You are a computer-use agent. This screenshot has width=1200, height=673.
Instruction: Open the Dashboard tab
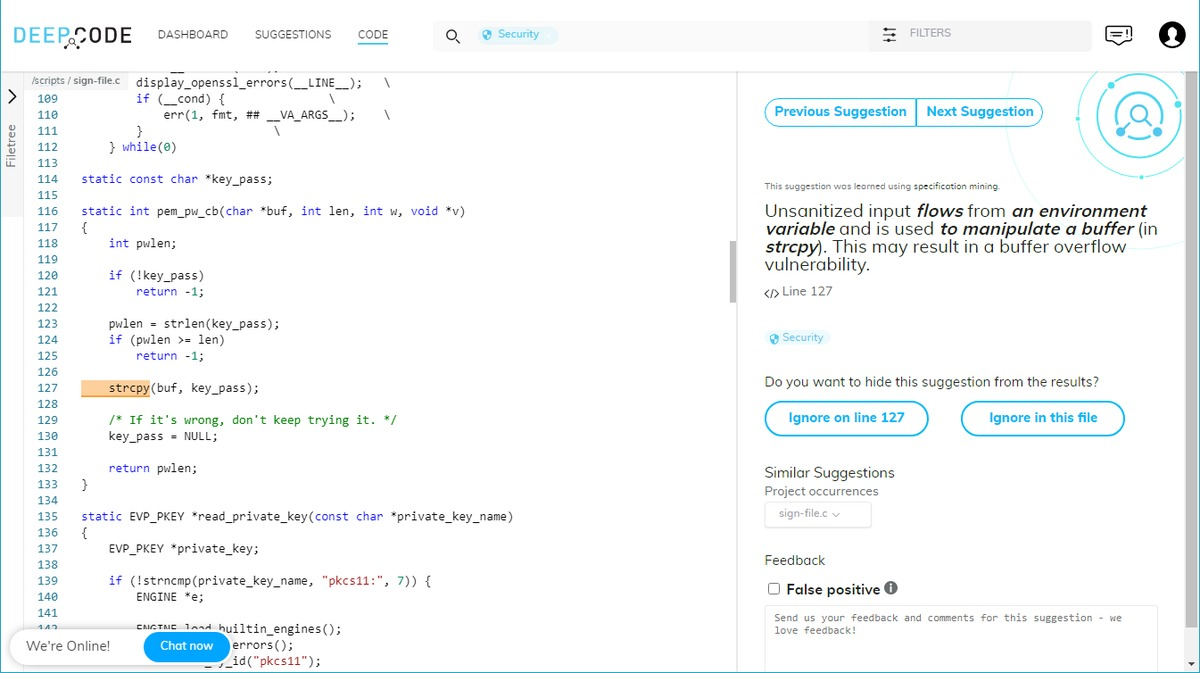[x=193, y=35]
